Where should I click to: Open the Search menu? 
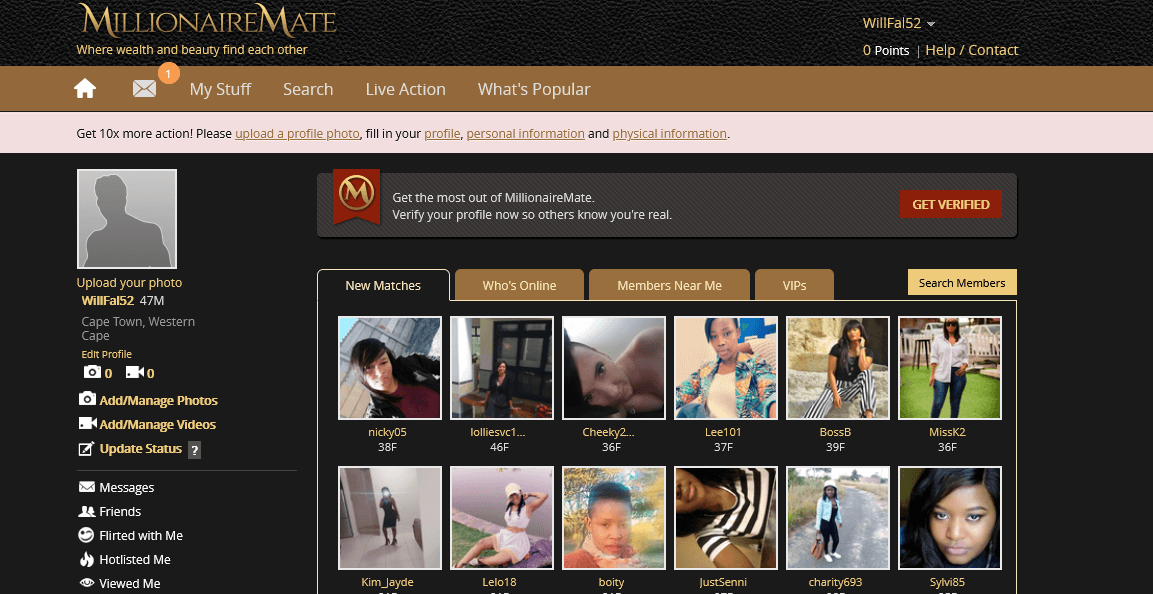pos(308,89)
